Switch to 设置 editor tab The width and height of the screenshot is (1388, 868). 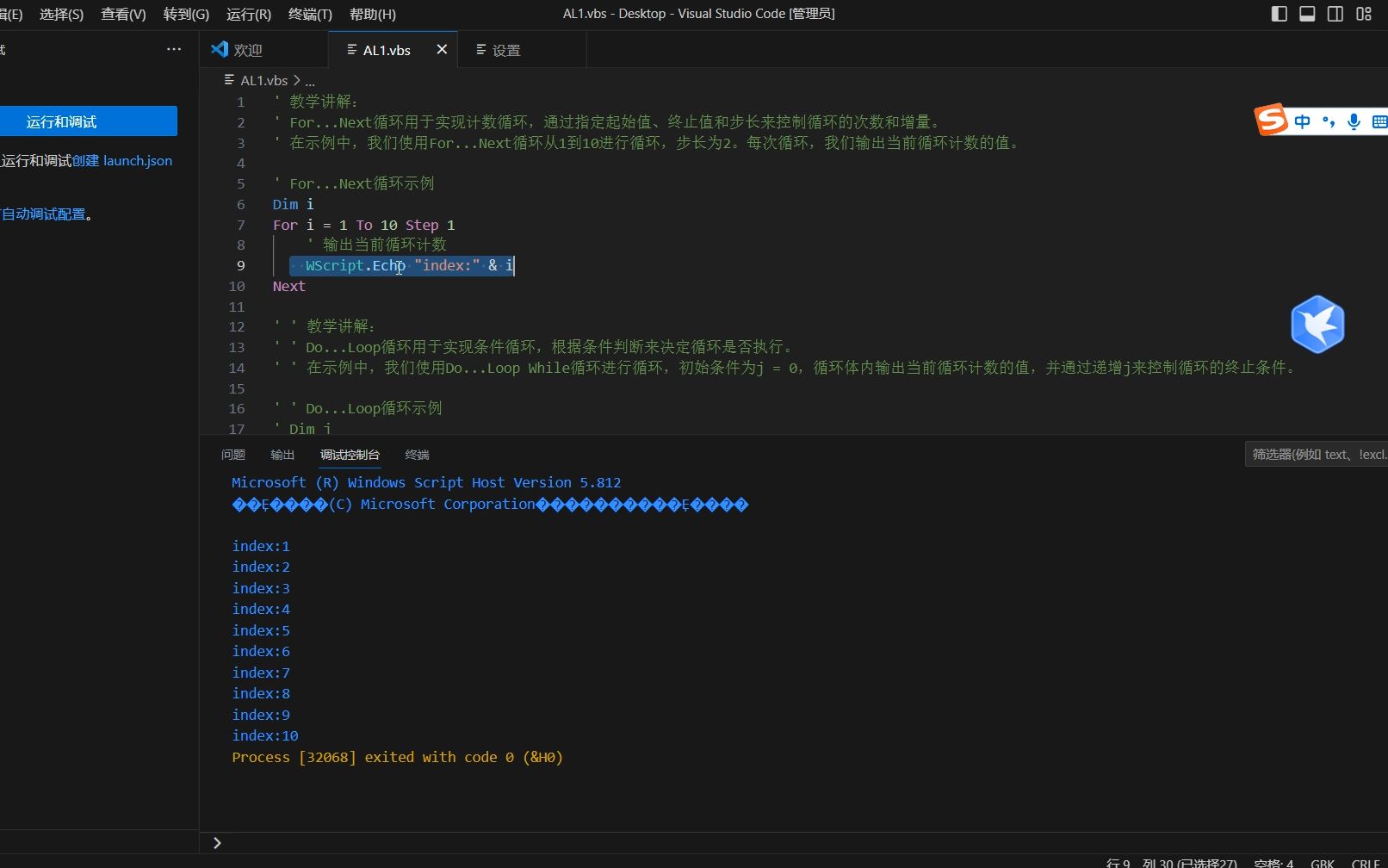tap(522, 50)
